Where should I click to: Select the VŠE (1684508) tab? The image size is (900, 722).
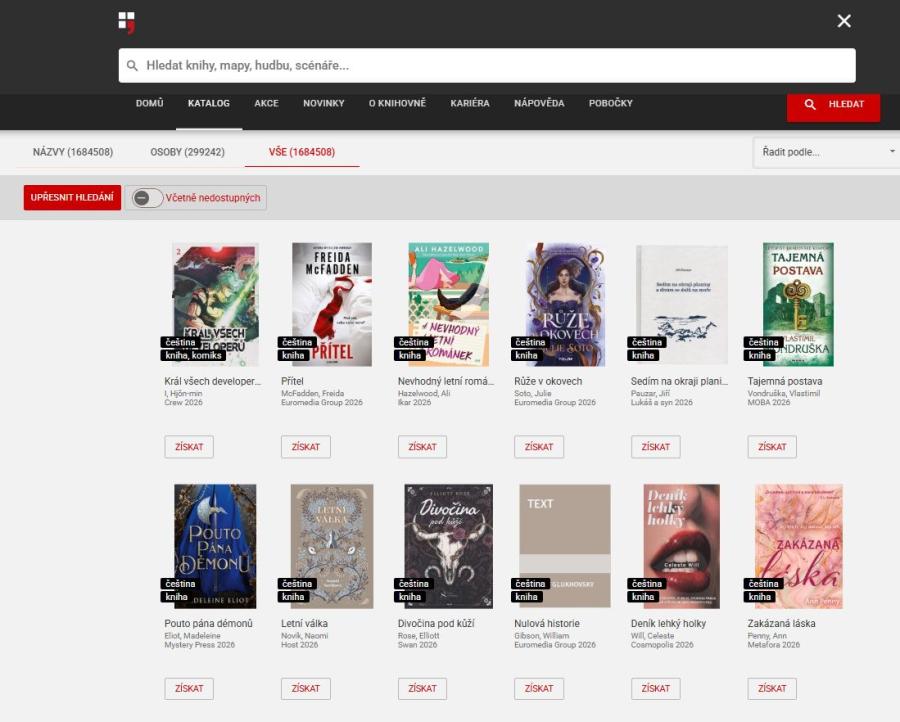coord(302,152)
